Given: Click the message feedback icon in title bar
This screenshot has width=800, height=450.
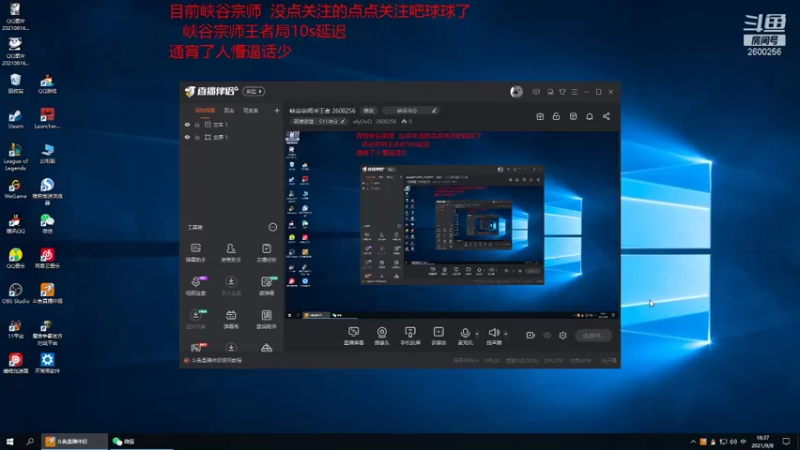Looking at the screenshot, I should 536,92.
